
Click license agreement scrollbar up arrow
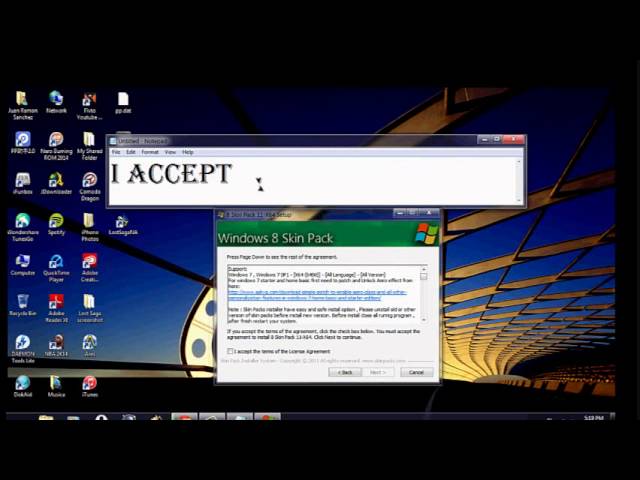[x=424, y=269]
